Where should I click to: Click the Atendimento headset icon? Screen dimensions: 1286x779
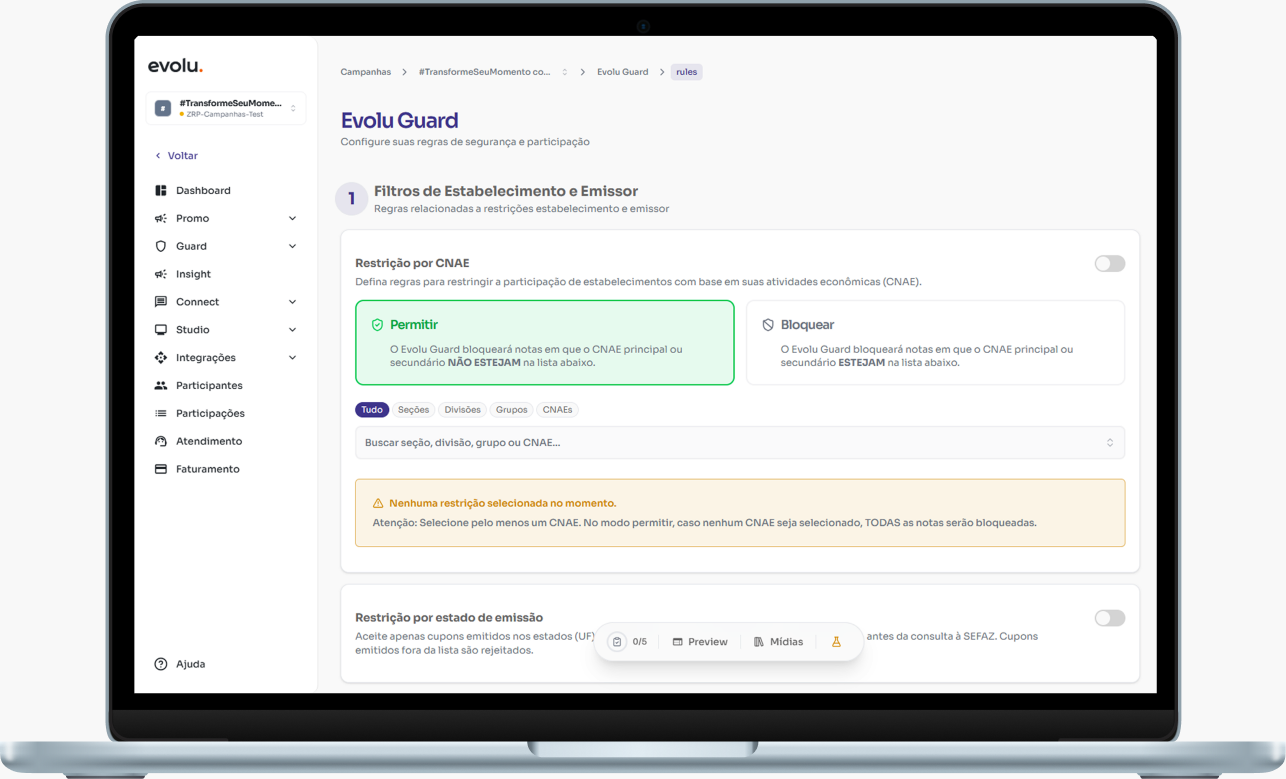point(161,441)
